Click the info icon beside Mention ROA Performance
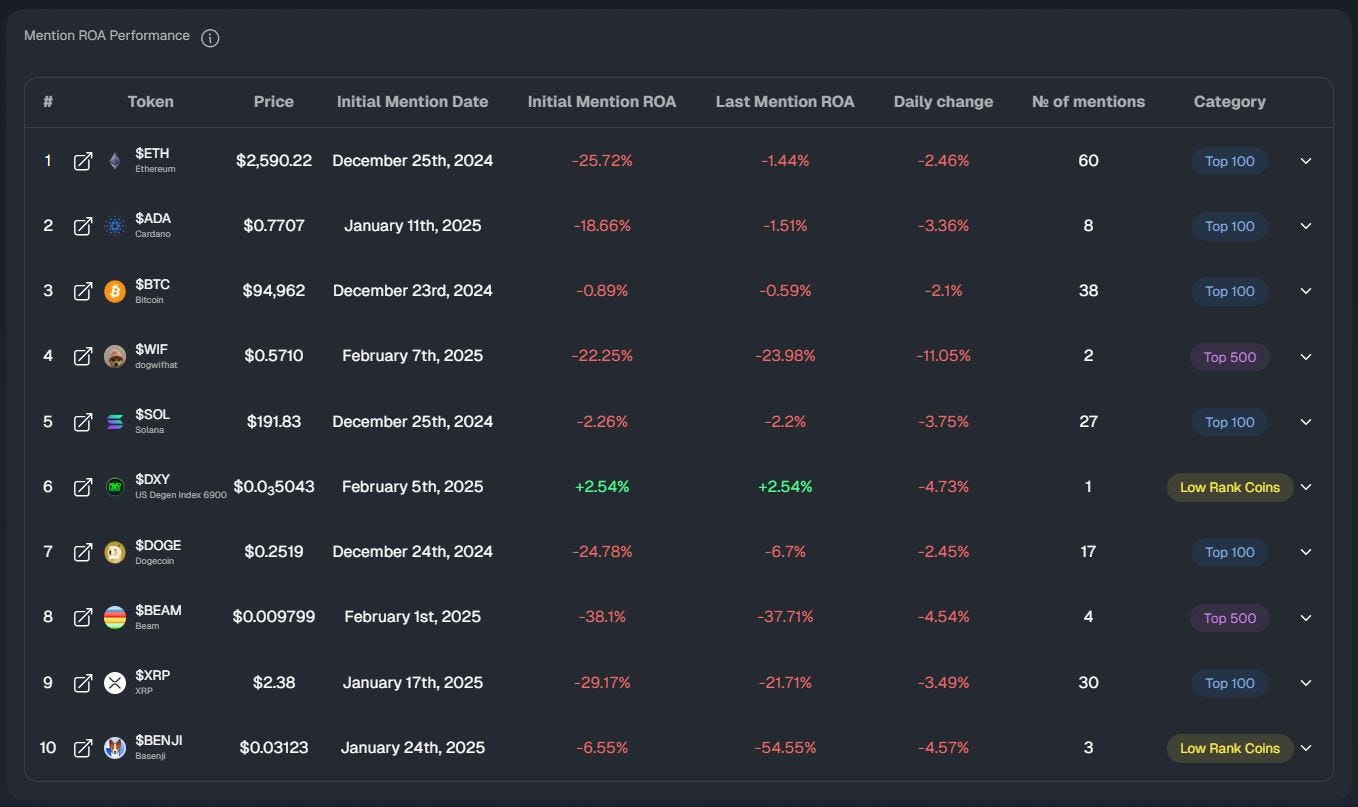 click(210, 38)
